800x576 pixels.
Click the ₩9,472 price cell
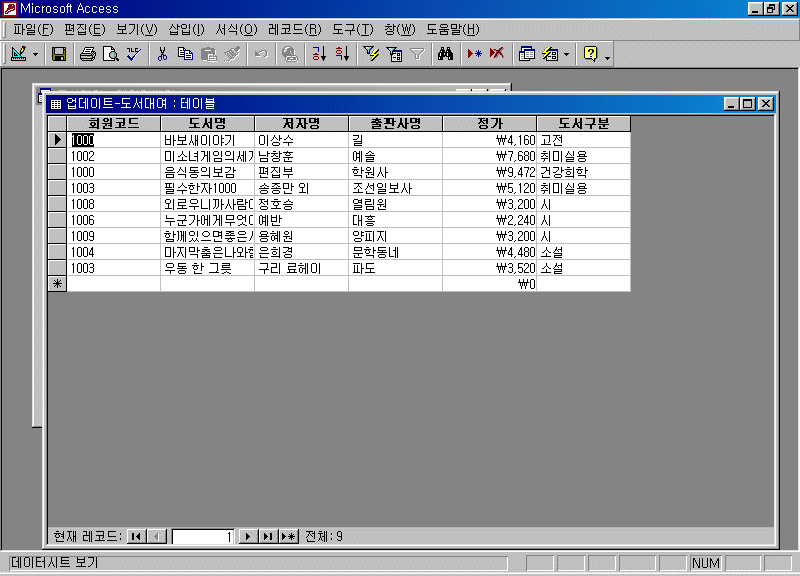click(490, 172)
